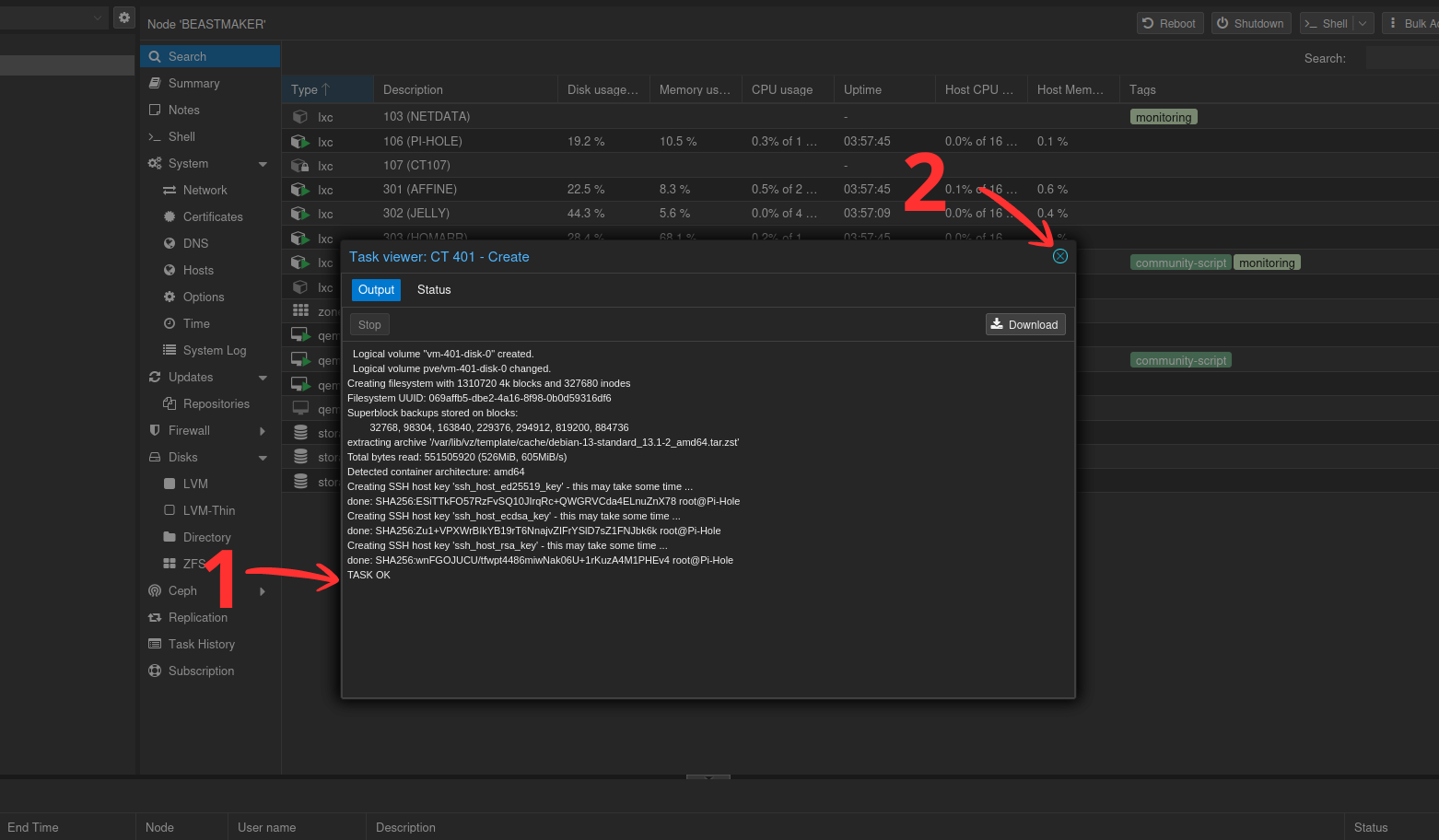Sort by the CPU usage column header

(x=788, y=89)
